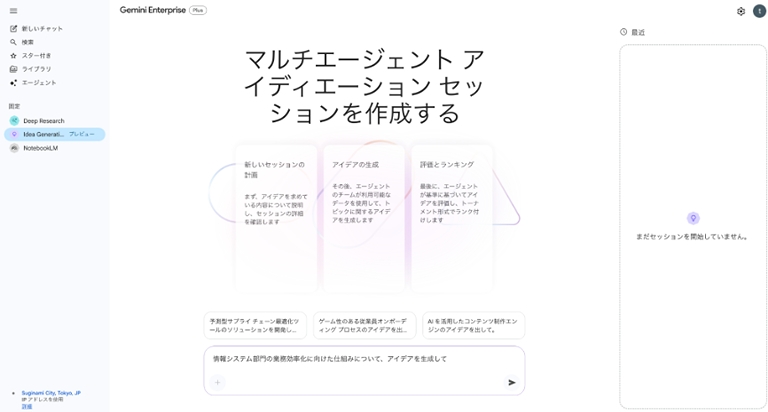768x412 pixels.
Task: Click the プレビュー label on Idea Generation
Action: pos(81,134)
